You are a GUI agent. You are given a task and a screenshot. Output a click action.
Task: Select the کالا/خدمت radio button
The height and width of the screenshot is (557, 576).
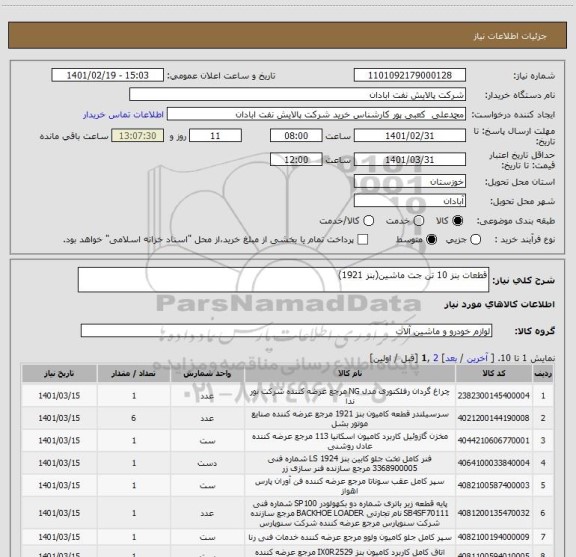pyautogui.click(x=368, y=220)
